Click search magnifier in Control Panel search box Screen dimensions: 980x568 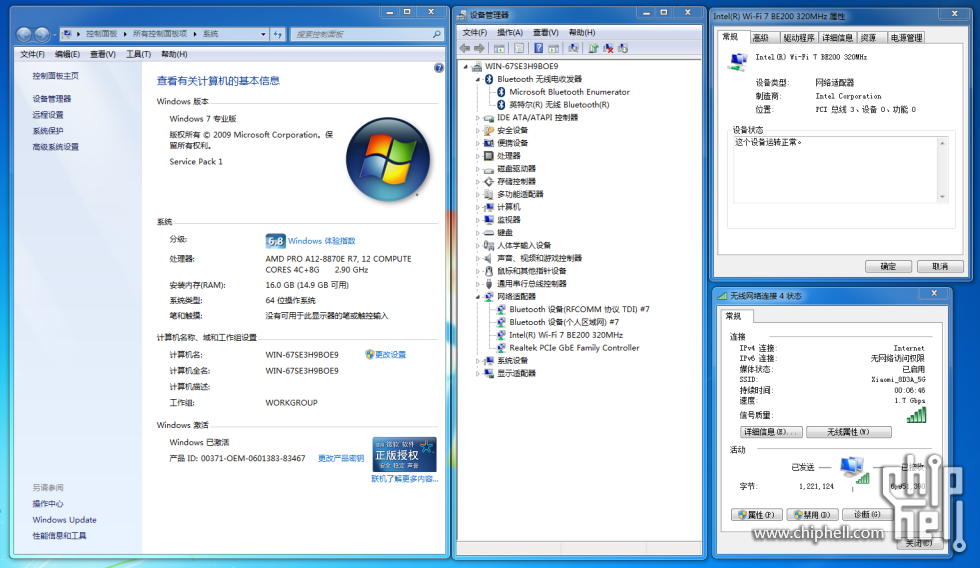point(436,34)
